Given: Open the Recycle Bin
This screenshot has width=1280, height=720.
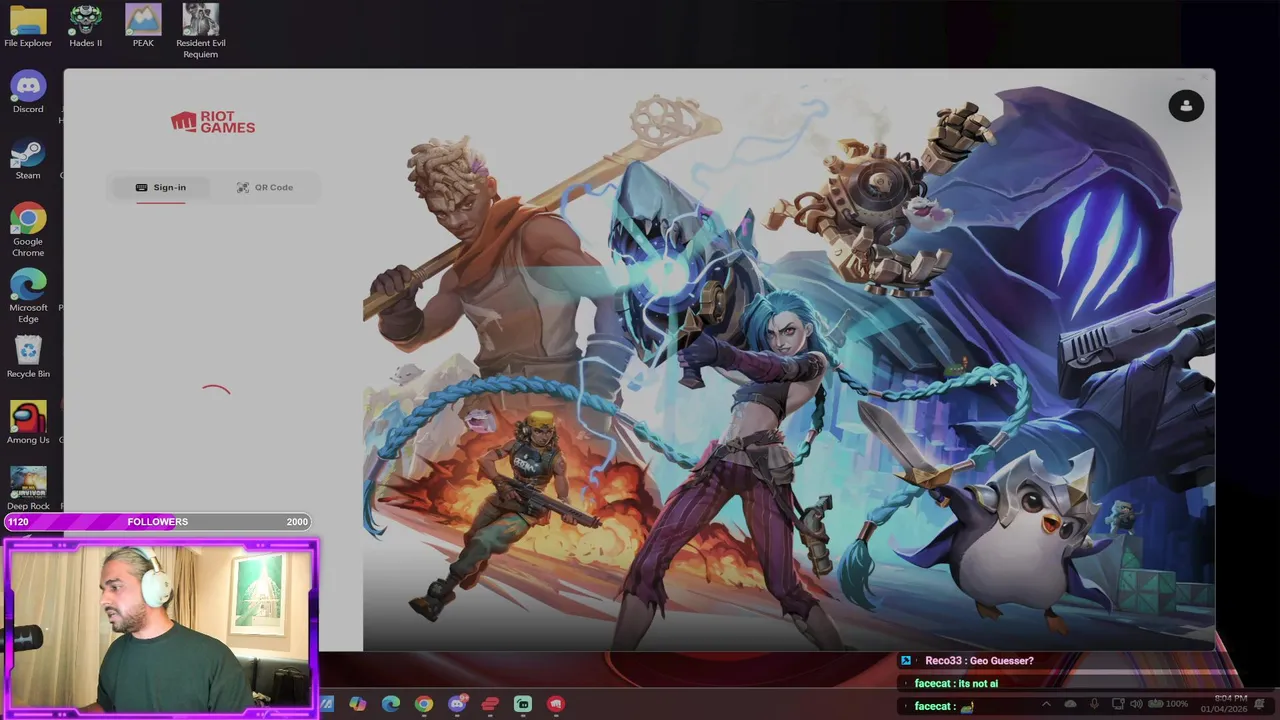Looking at the screenshot, I should (x=28, y=358).
